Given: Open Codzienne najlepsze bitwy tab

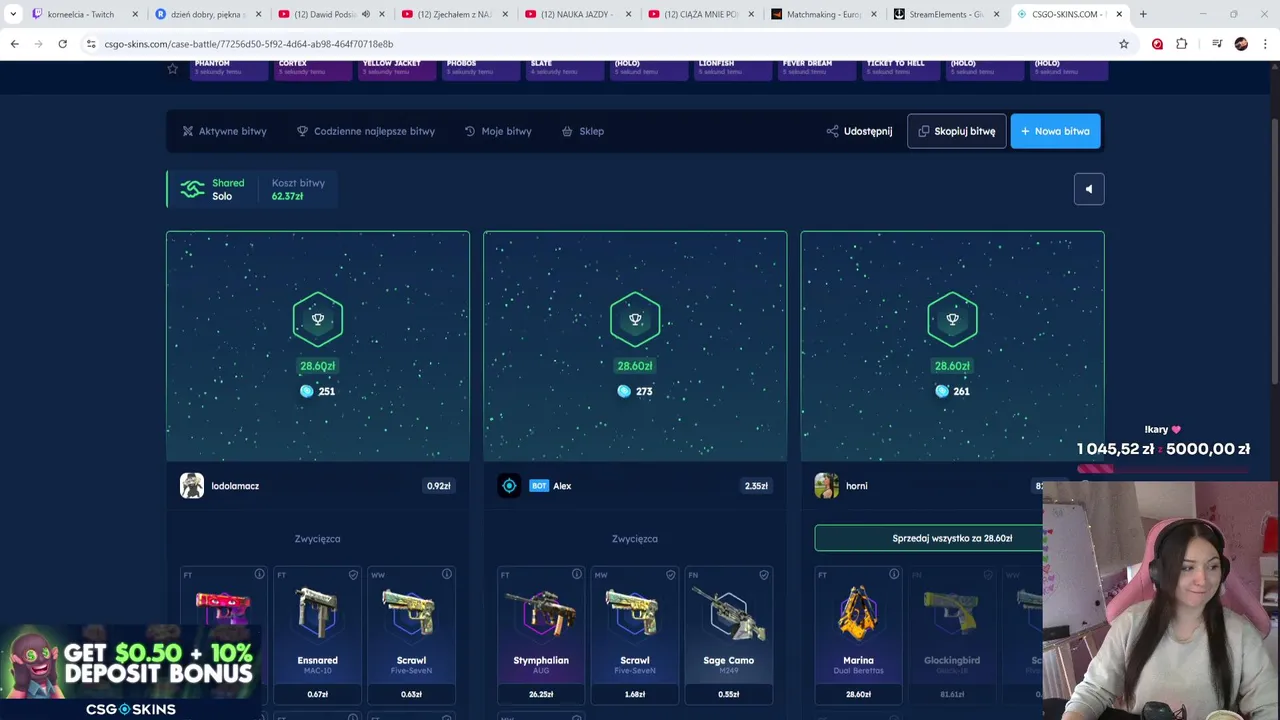Looking at the screenshot, I should (x=366, y=131).
